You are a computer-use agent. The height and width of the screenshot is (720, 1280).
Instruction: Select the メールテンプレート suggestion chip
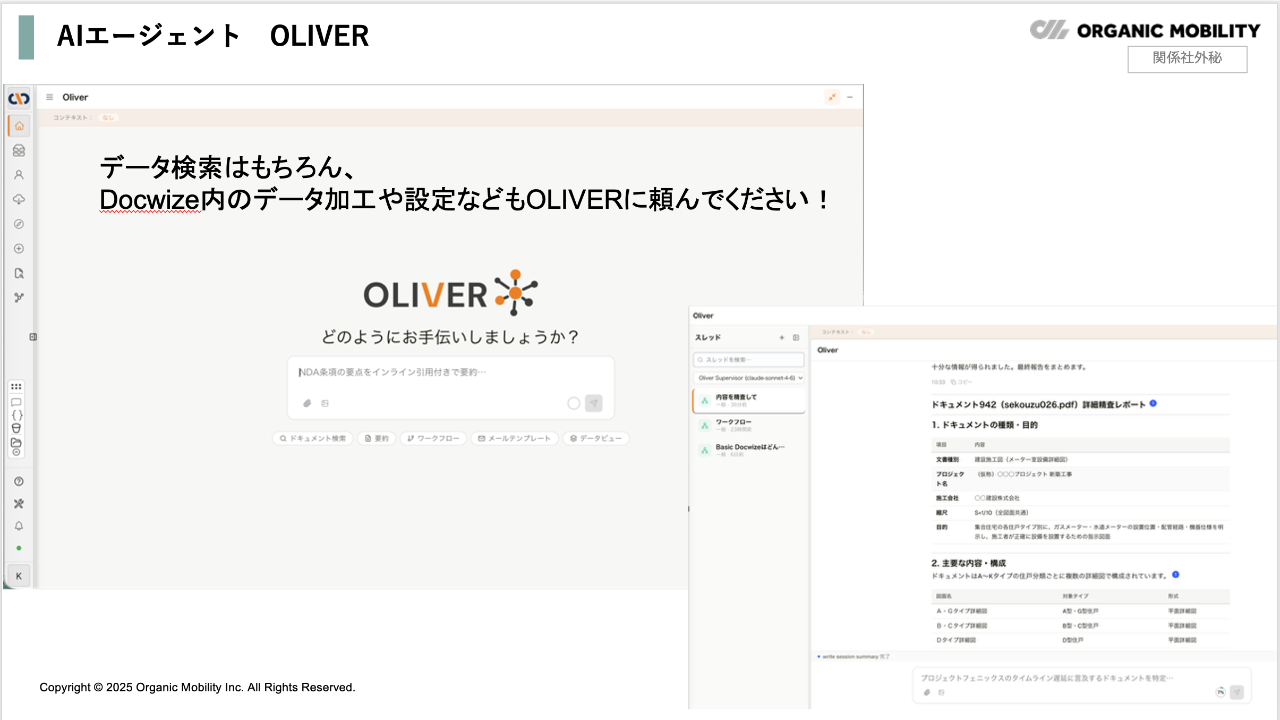click(x=514, y=438)
